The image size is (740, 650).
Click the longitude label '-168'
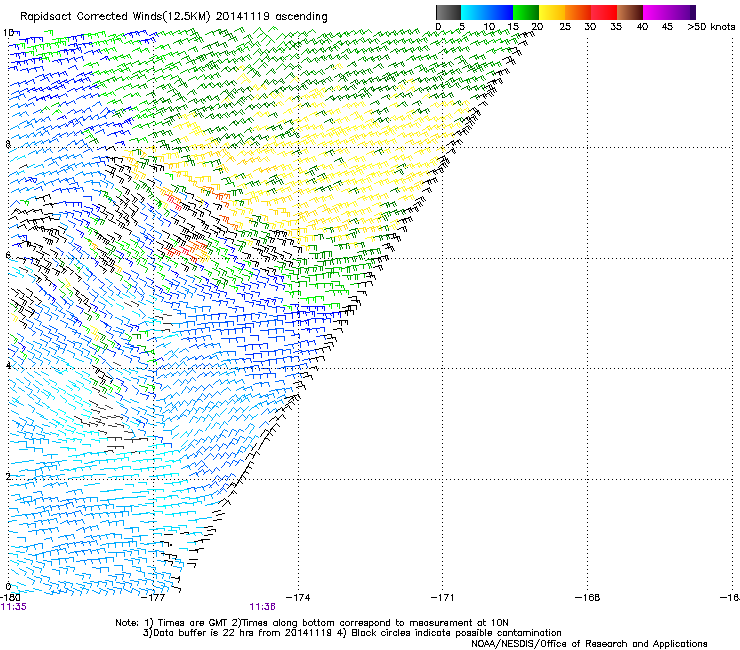pyautogui.click(x=588, y=598)
